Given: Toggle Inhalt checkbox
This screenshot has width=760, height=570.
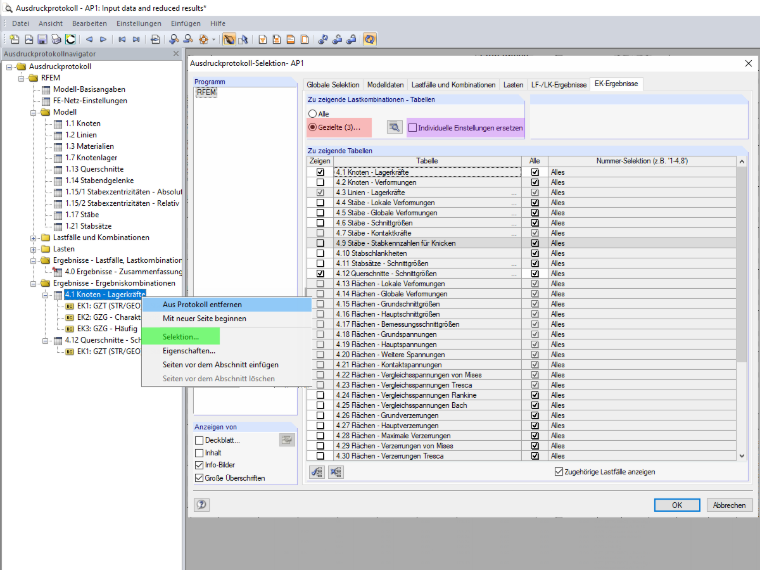Looking at the screenshot, I should point(199,453).
